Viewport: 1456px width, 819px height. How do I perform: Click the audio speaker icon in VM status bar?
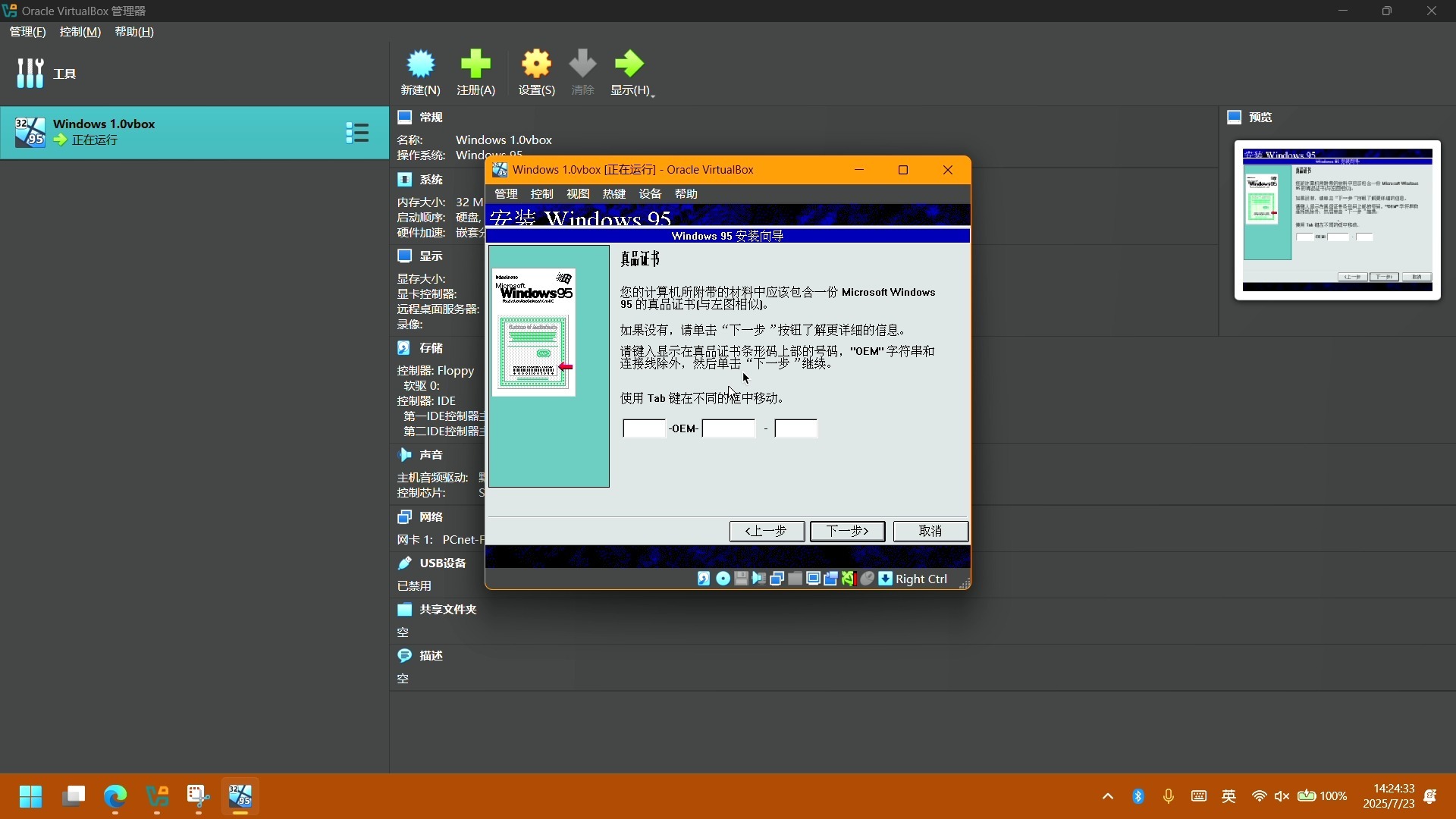(758, 579)
